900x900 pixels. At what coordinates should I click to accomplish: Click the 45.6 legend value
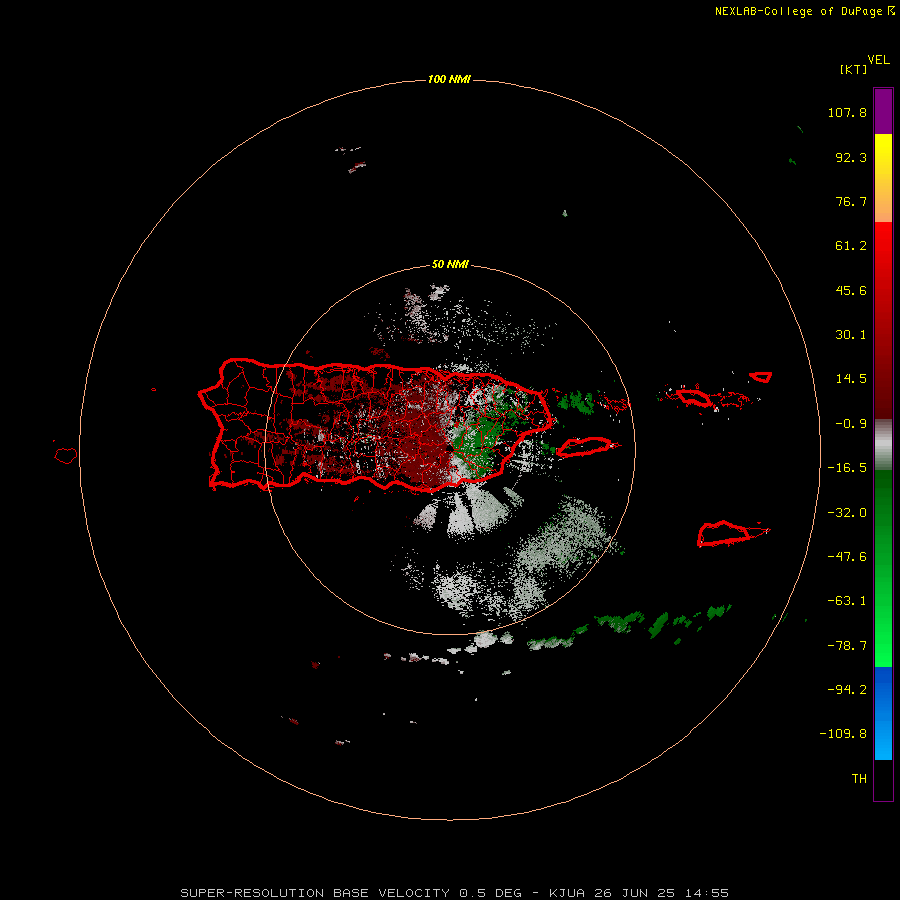click(x=851, y=290)
